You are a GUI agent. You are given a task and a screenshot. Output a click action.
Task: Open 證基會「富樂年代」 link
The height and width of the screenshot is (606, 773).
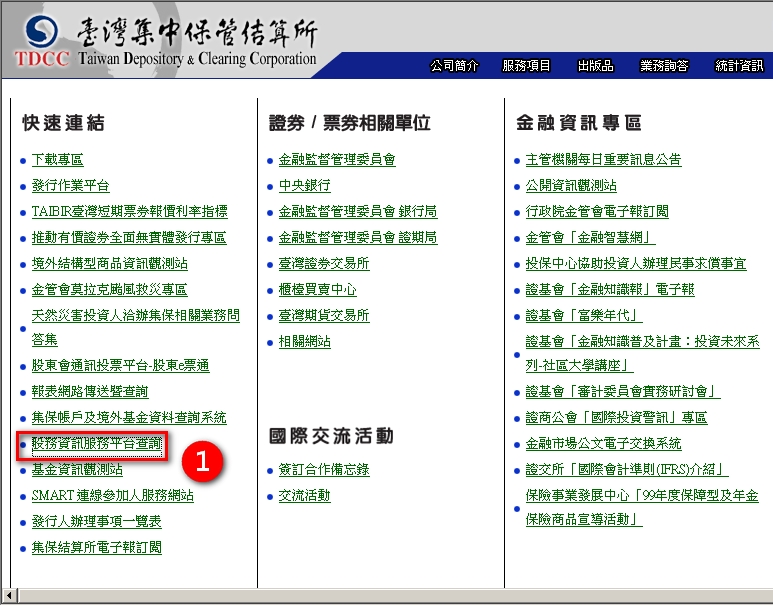[x=584, y=316]
